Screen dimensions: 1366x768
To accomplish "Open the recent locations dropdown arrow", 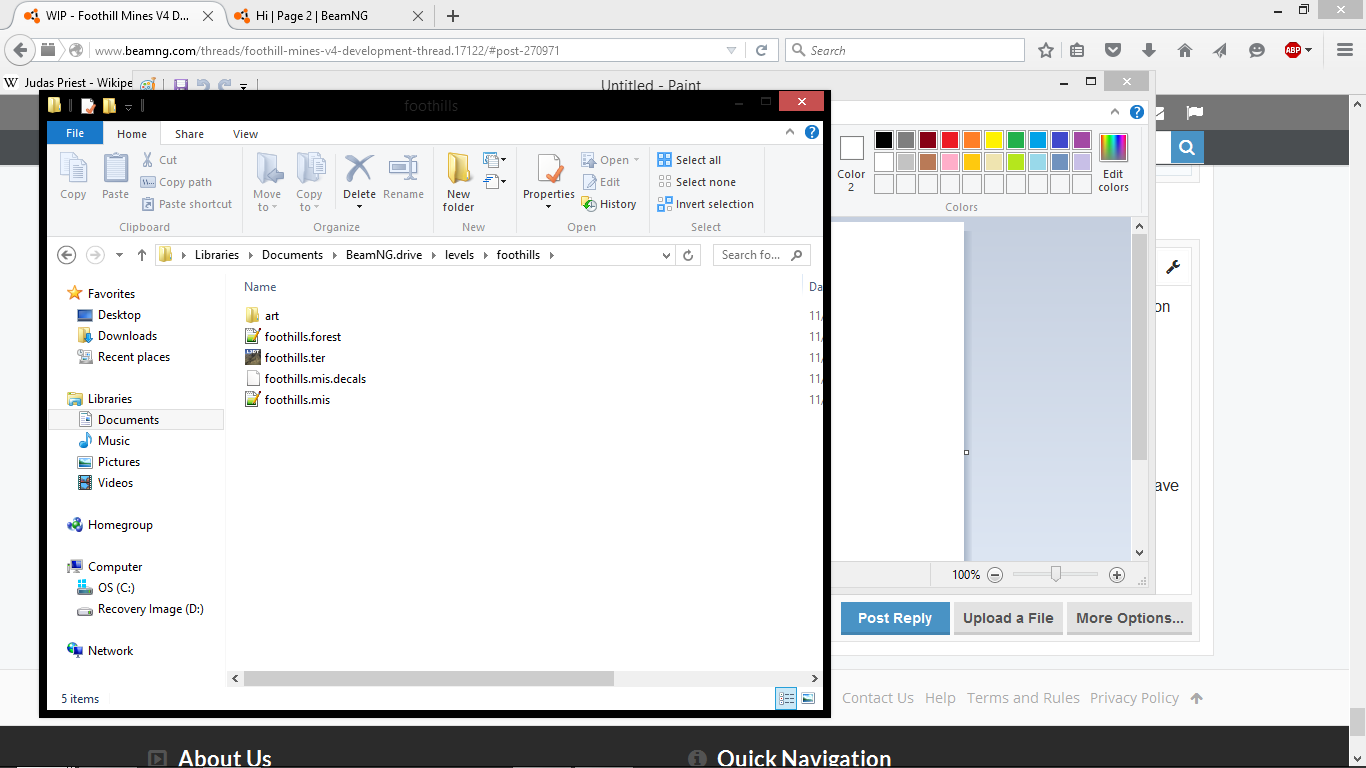I will [x=119, y=255].
